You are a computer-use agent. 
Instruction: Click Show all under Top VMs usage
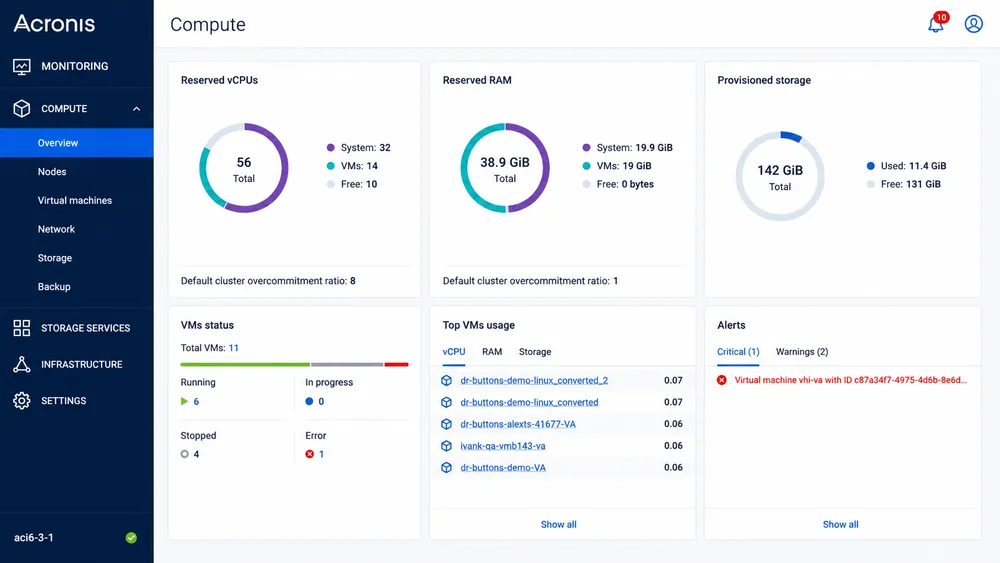point(559,525)
